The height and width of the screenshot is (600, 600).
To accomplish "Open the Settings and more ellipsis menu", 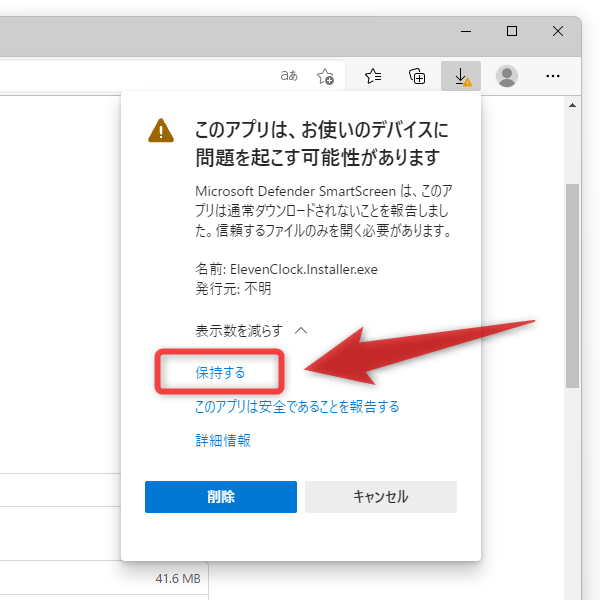I will click(x=553, y=76).
